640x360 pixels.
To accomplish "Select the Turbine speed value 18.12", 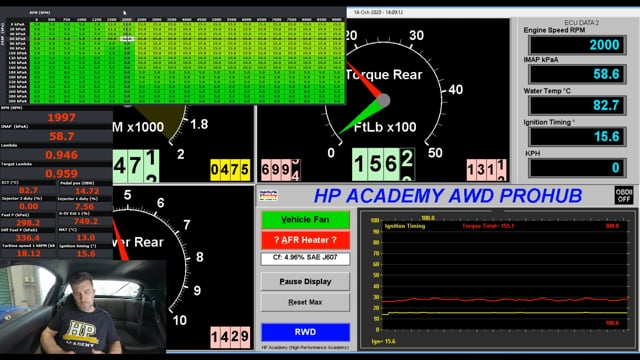I will click(x=28, y=253).
